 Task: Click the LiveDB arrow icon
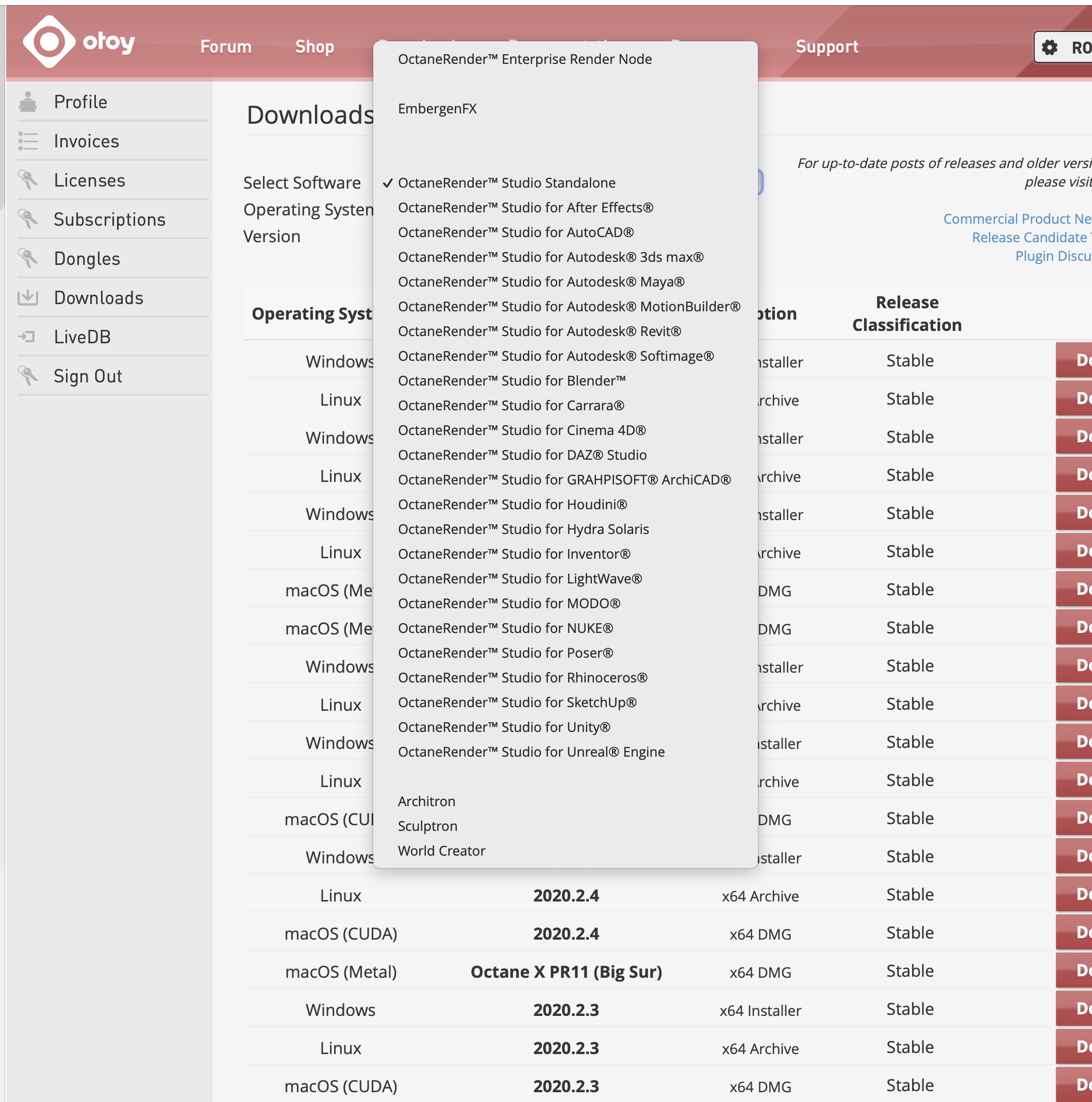pyautogui.click(x=27, y=337)
